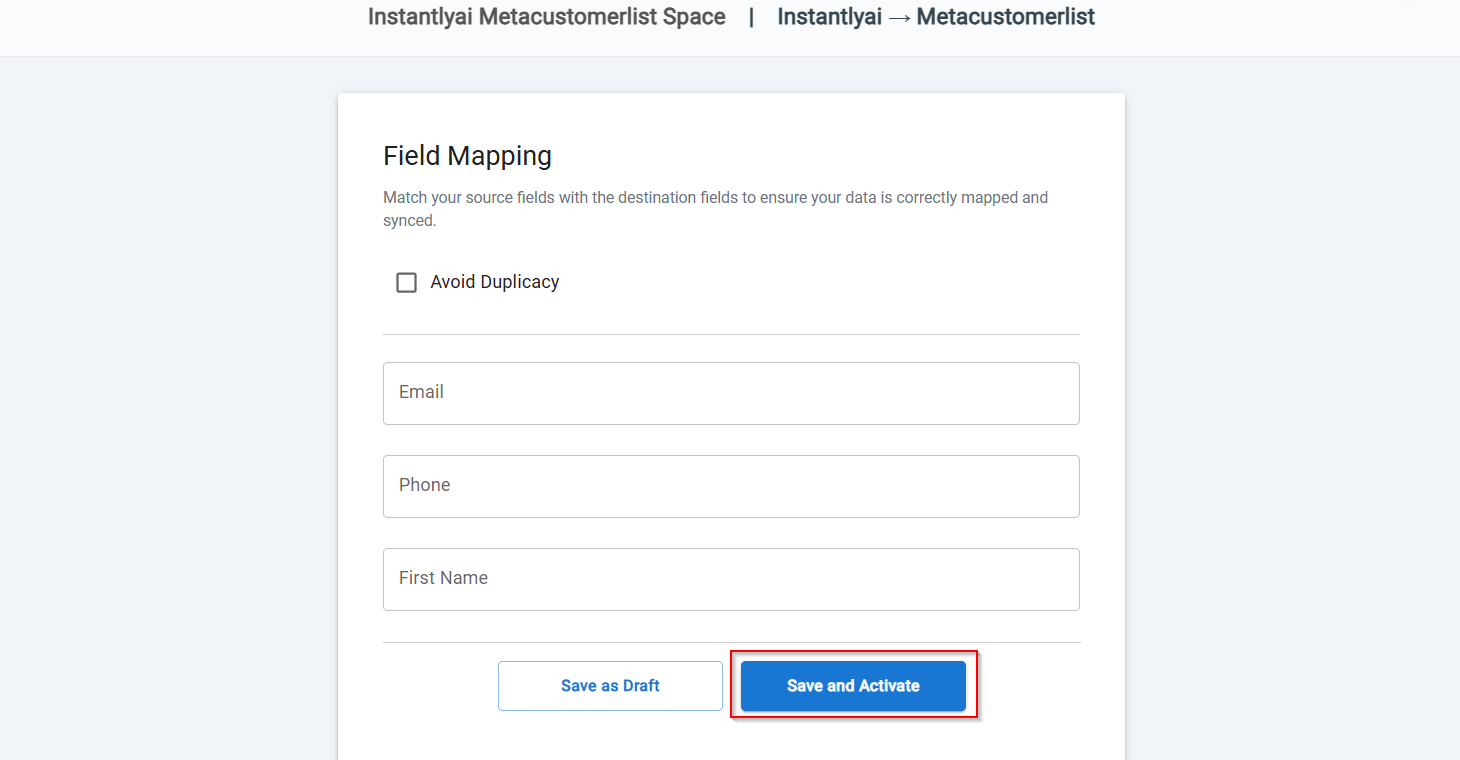Enable the Avoid Duplicacy checkbox
Screen dimensions: 1460x760
[x=406, y=283]
